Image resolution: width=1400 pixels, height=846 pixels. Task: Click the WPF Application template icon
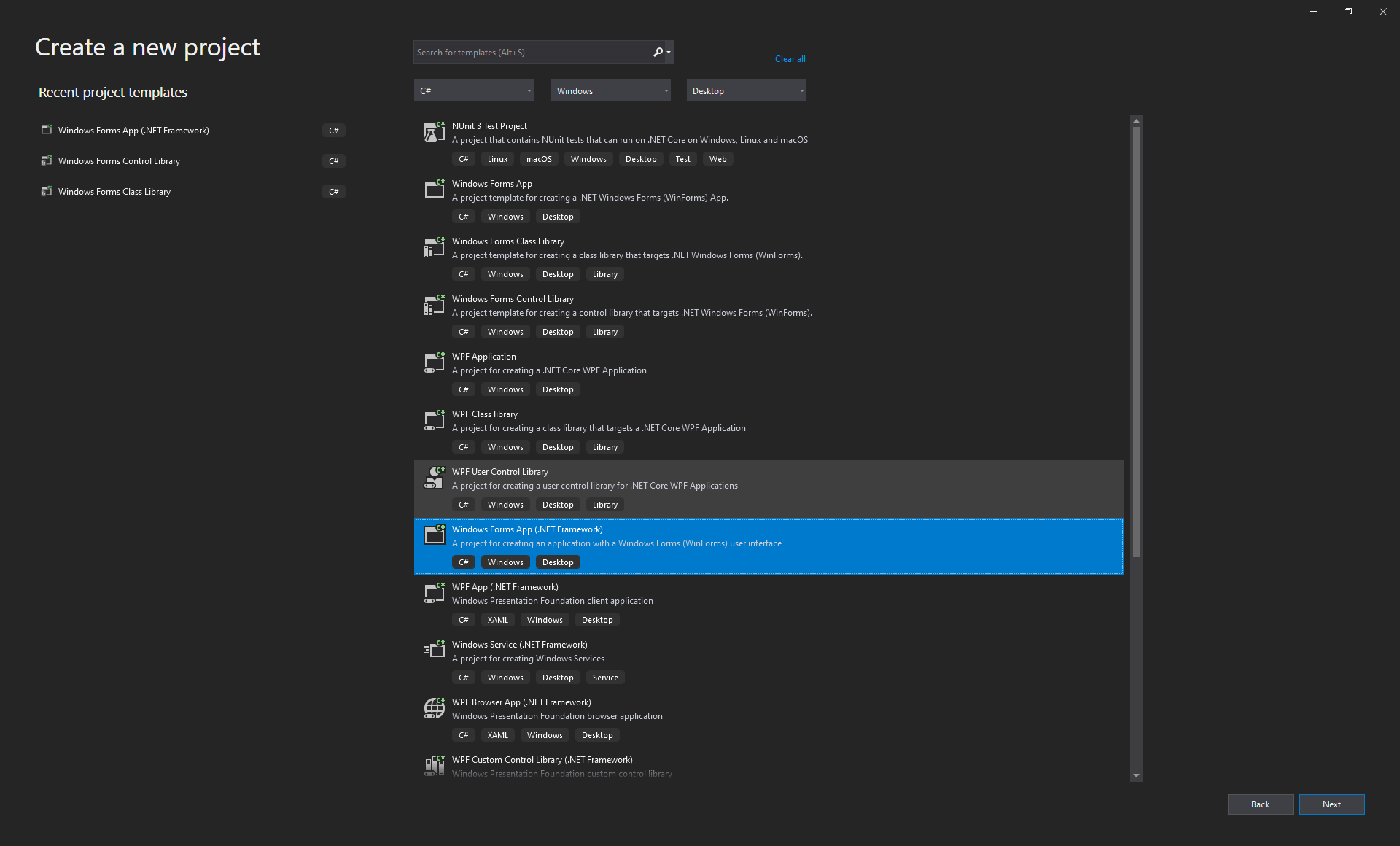[435, 362]
